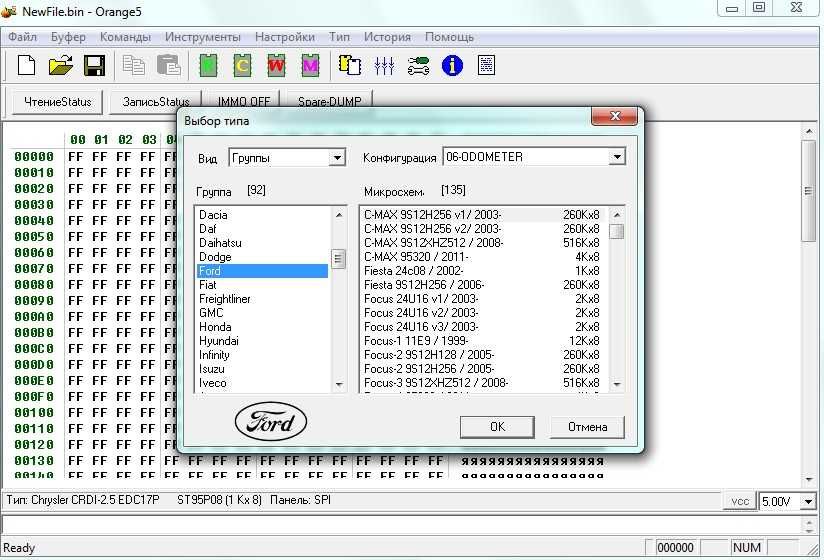
Task: Click the ЧтениеStatus button
Action: 58,102
